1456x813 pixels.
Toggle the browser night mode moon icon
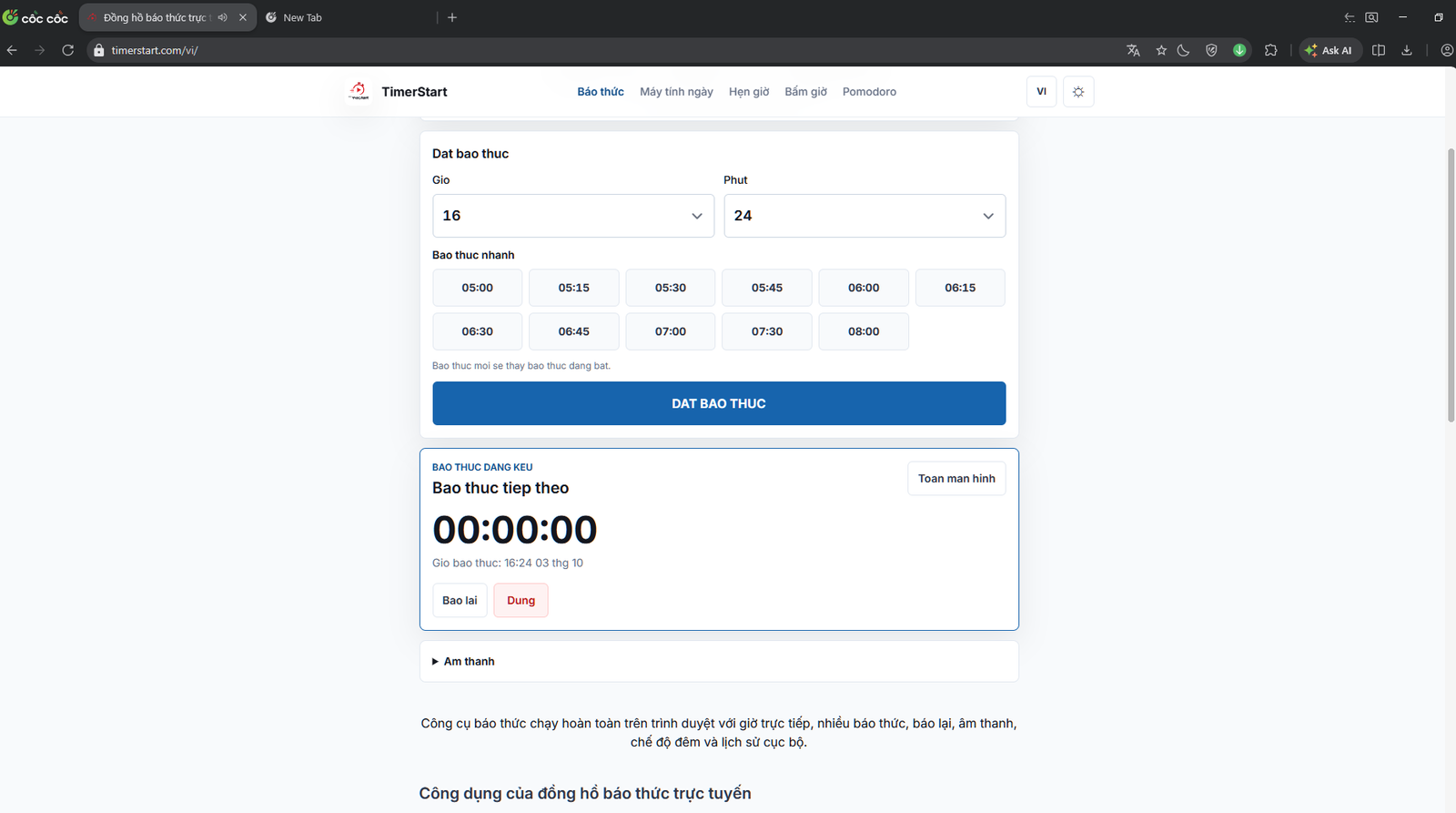(1183, 50)
